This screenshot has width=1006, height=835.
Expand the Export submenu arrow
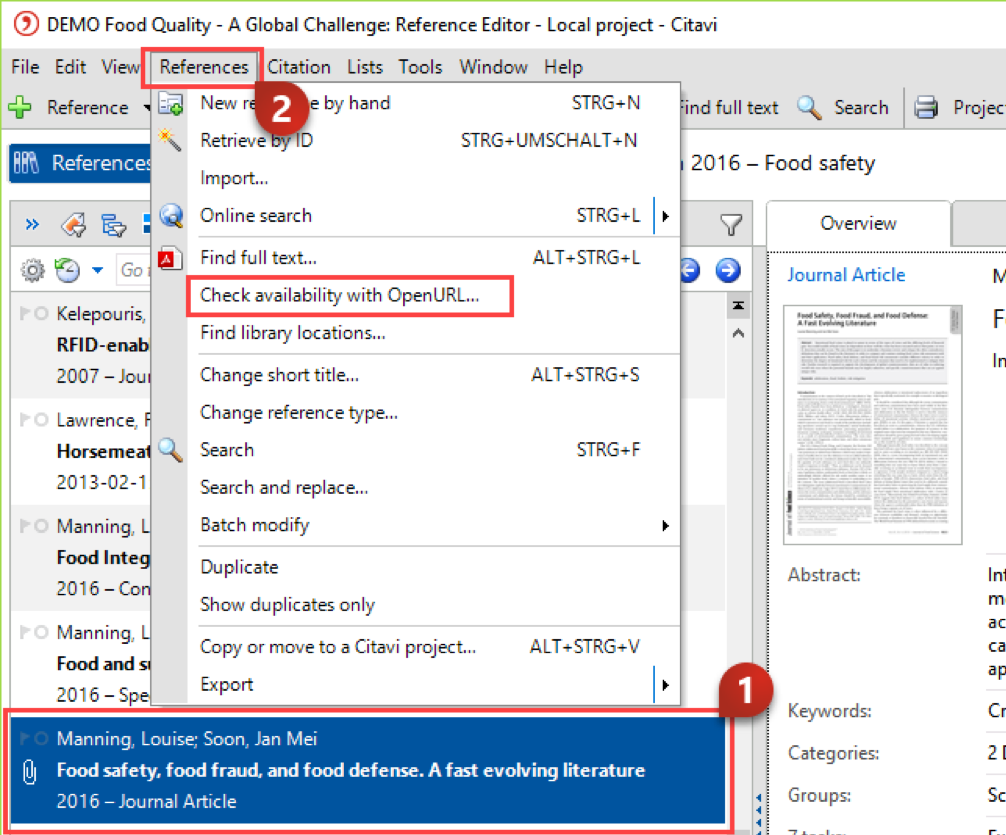pyautogui.click(x=665, y=685)
